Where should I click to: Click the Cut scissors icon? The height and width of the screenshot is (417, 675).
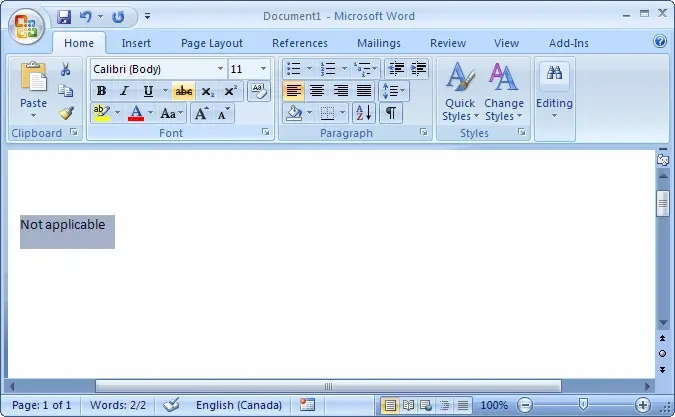(66, 69)
